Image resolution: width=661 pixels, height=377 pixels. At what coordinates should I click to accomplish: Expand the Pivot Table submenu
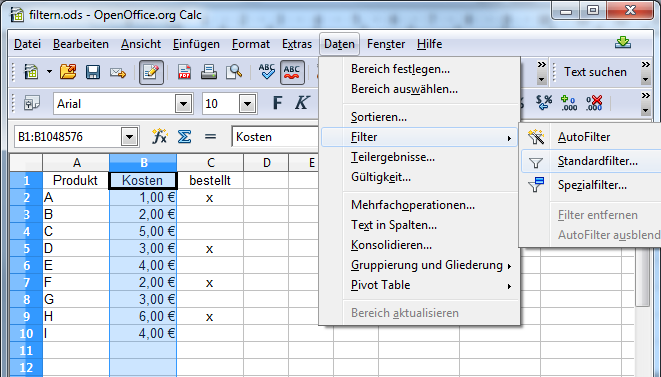tap(419, 285)
